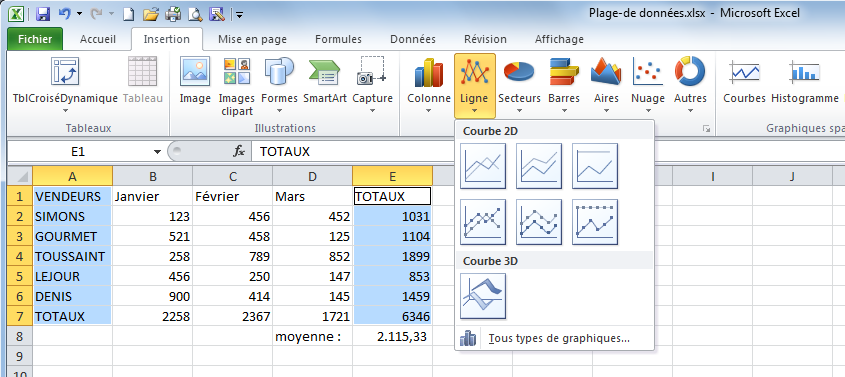
Task: Choose the first Courbe 2D line chart
Action: point(483,166)
